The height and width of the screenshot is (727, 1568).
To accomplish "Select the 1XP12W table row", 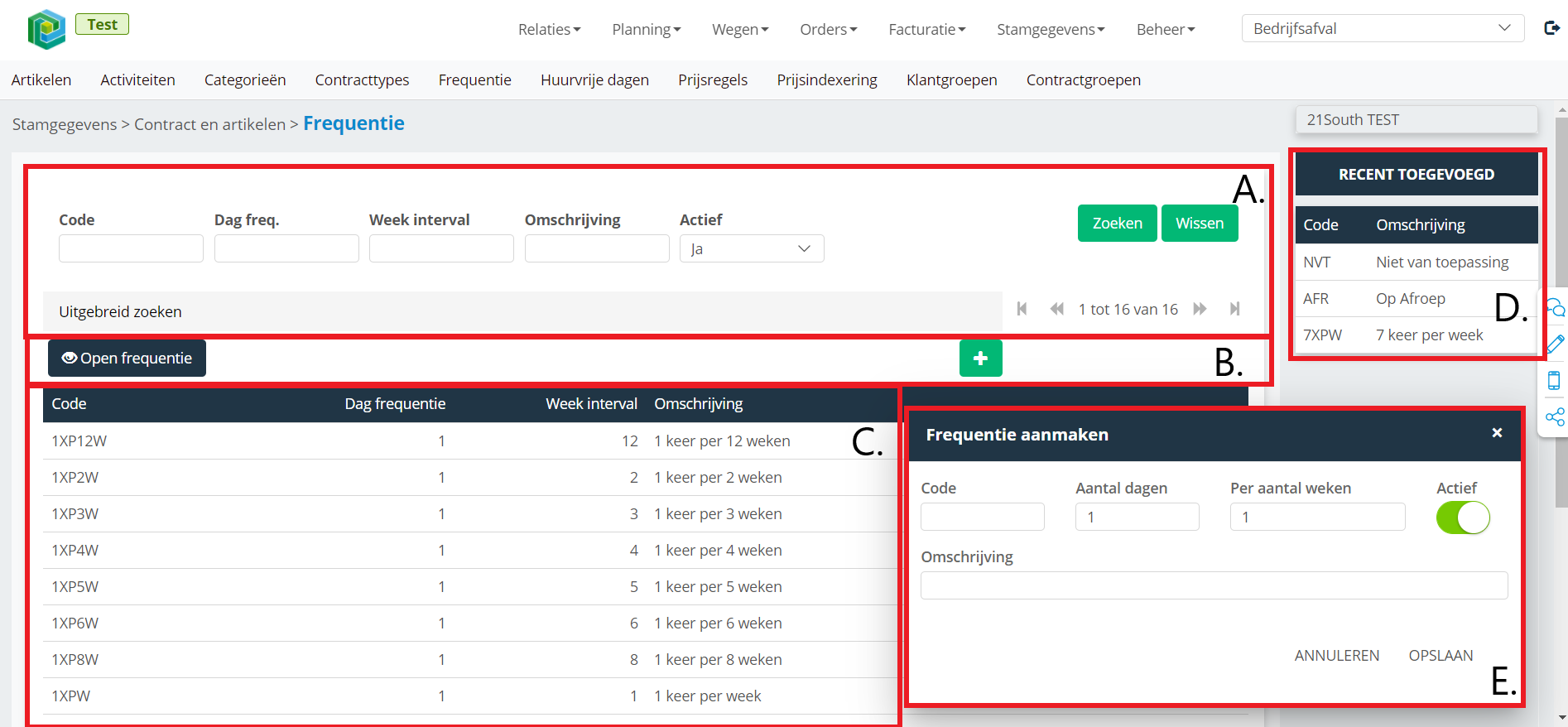I will tap(470, 441).
